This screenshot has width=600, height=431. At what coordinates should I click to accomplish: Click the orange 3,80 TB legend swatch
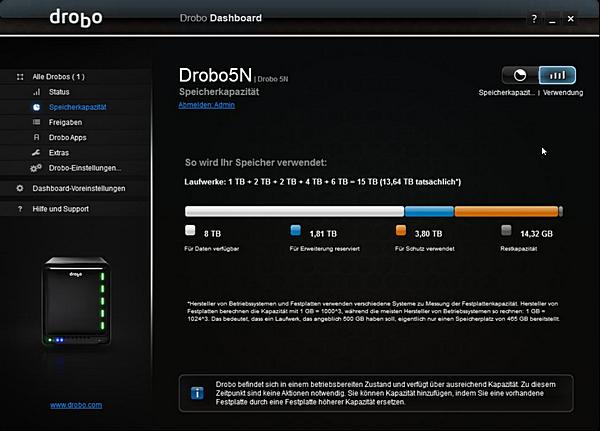coord(401,230)
